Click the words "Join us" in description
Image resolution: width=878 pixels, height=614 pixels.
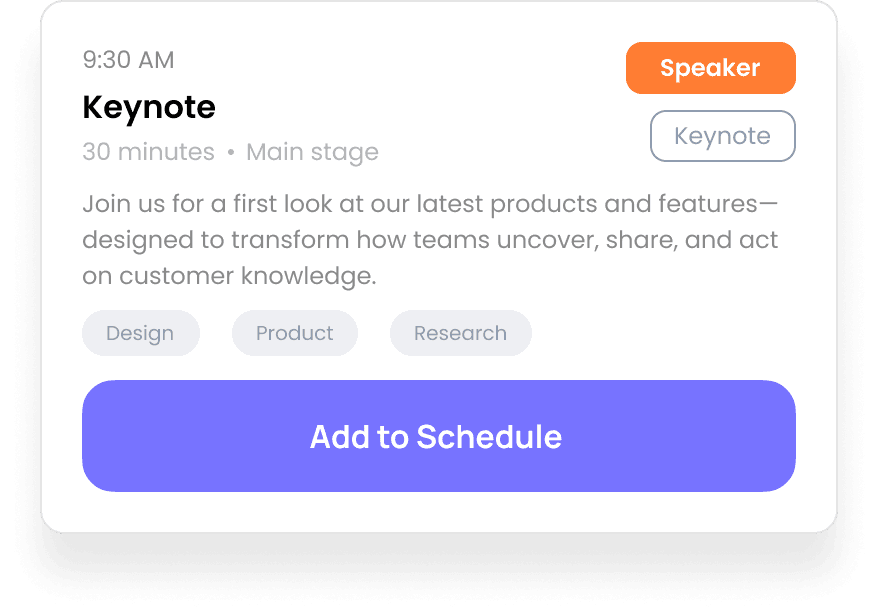[x=124, y=204]
